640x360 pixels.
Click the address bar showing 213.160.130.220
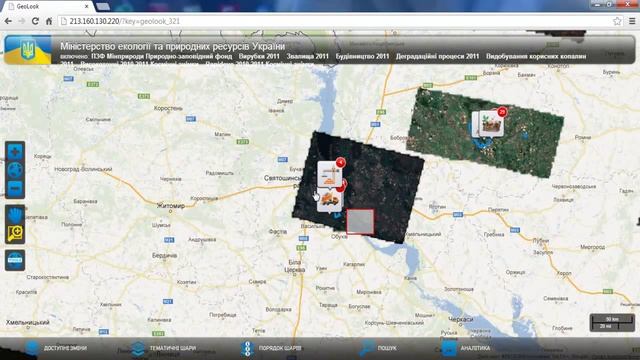point(335,21)
